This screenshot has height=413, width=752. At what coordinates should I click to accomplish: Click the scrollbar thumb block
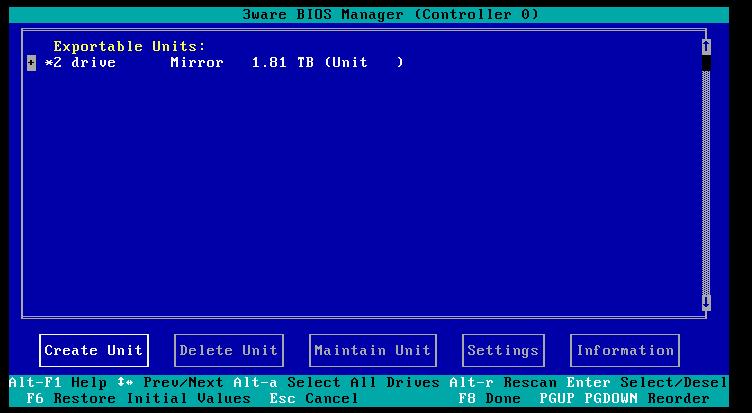click(706, 63)
